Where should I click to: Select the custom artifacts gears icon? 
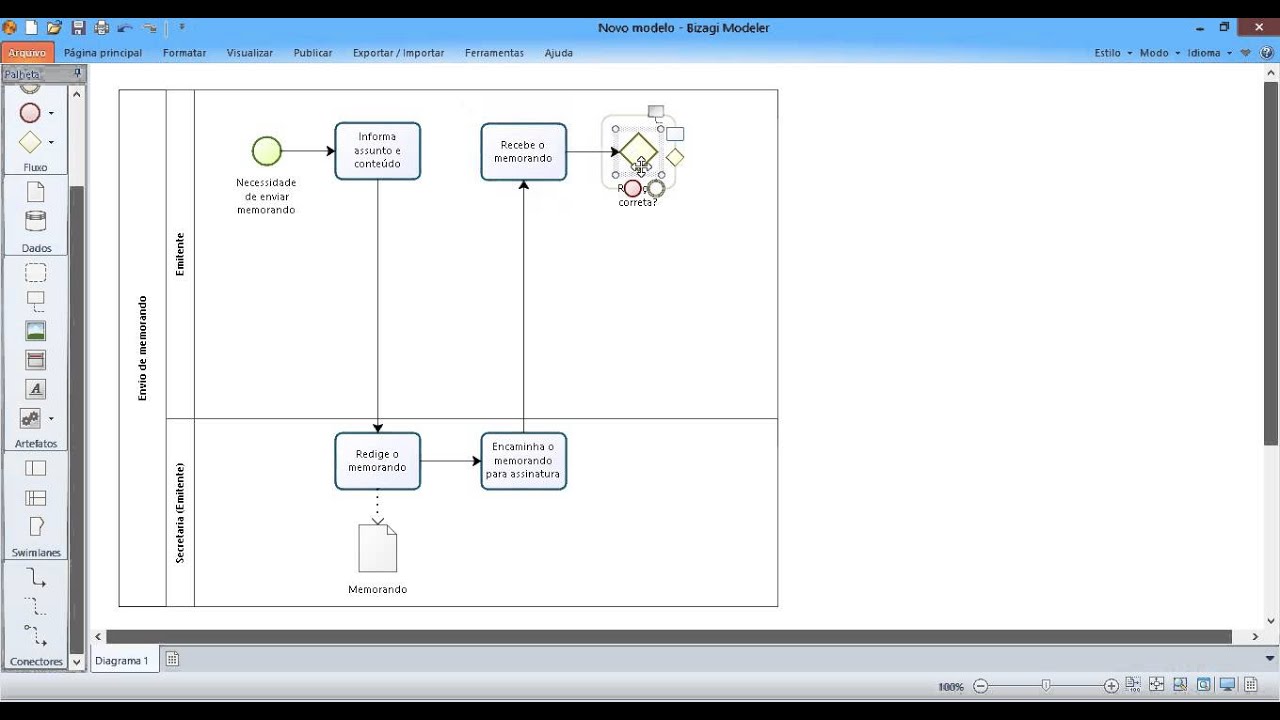[30, 419]
